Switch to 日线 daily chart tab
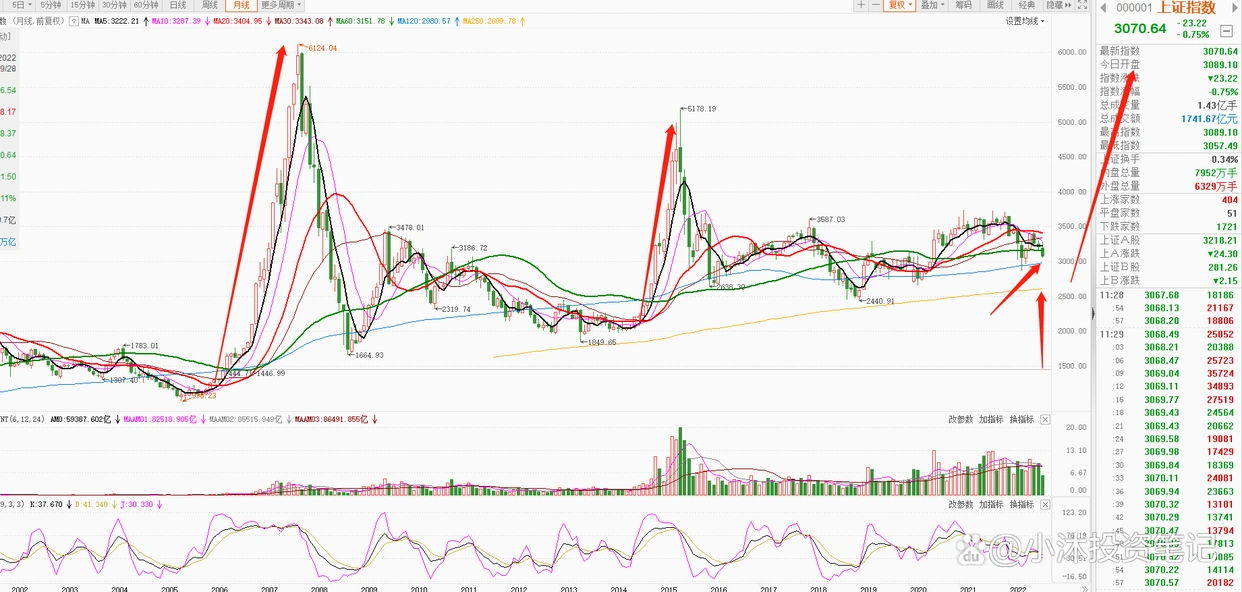This screenshot has height=592, width=1242. point(178,5)
